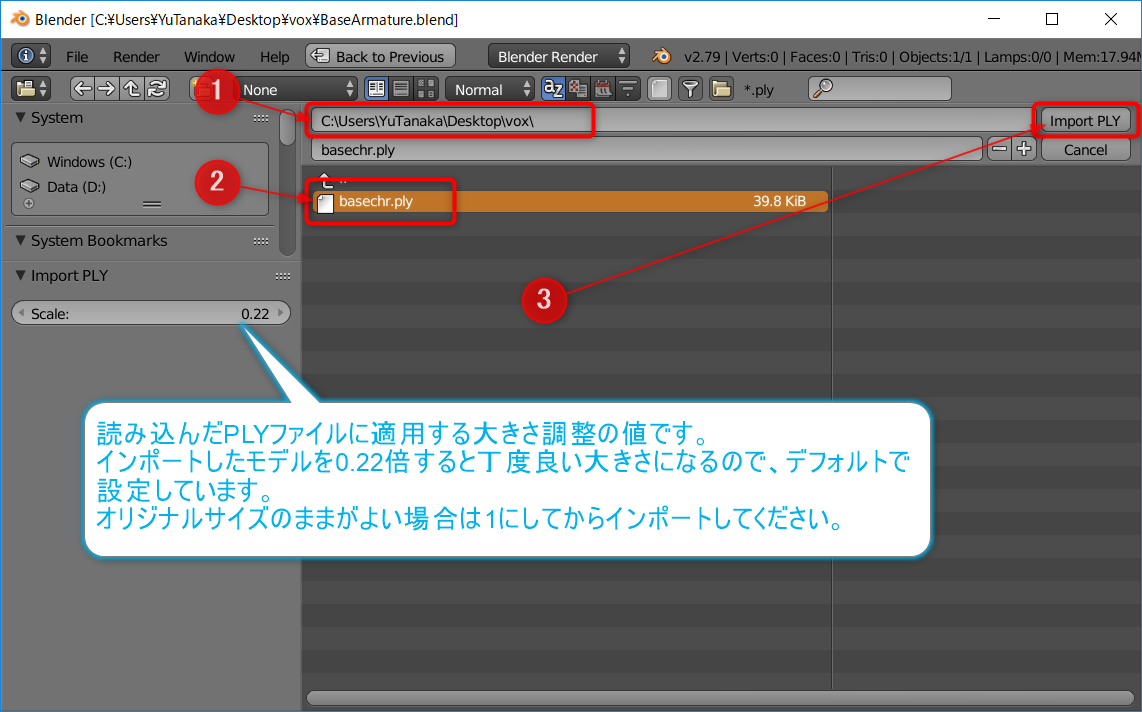Viewport: 1142px width, 712px height.
Task: Switch to long list display
Action: [401, 89]
